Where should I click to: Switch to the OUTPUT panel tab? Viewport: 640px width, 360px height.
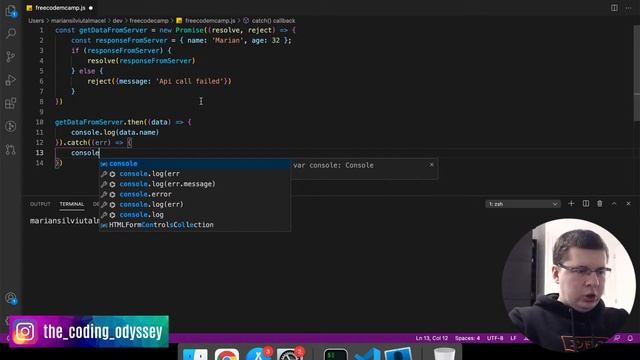click(40, 204)
